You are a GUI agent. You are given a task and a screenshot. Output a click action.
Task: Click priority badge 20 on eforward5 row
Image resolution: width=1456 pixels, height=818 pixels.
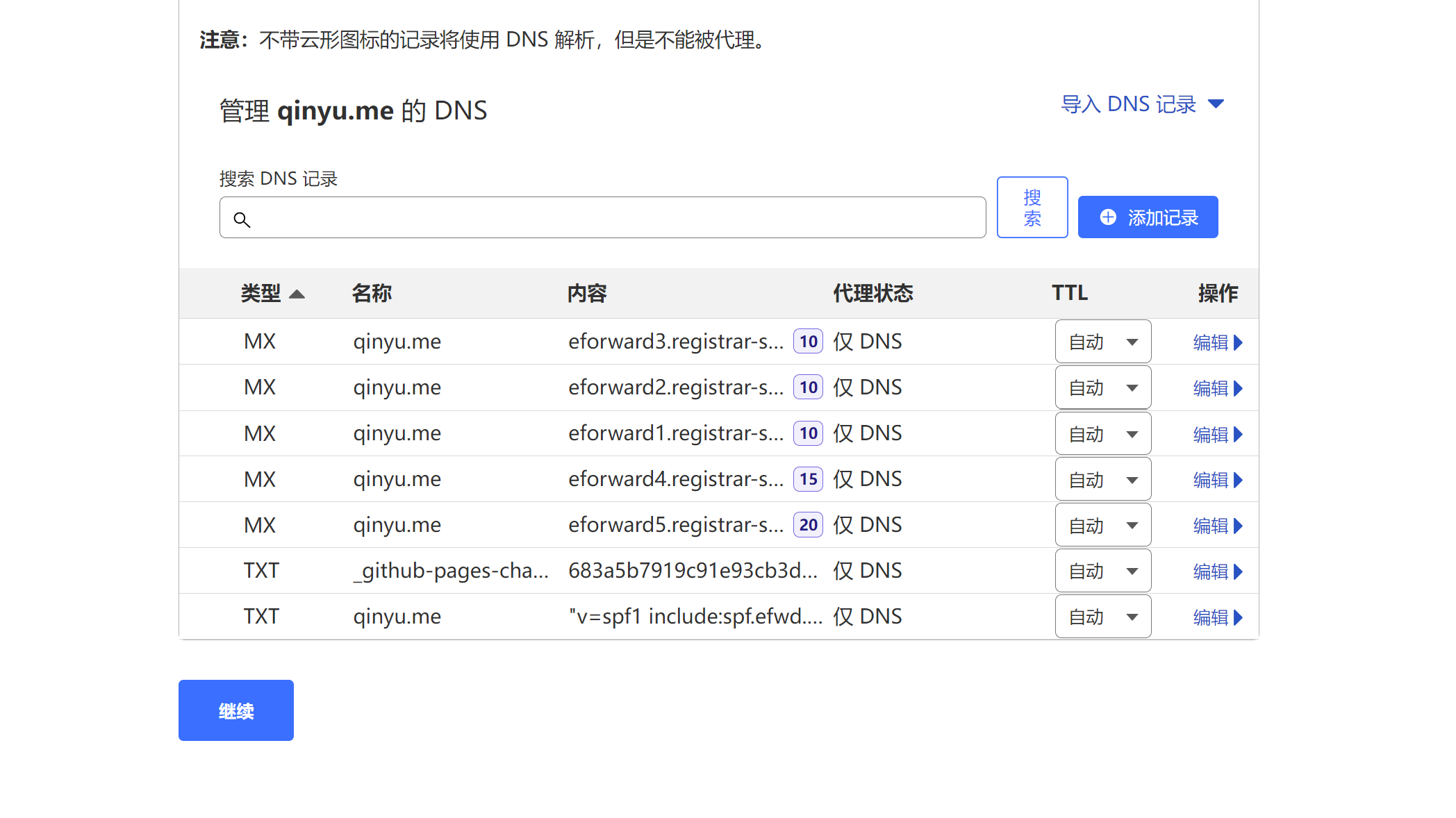click(x=808, y=525)
